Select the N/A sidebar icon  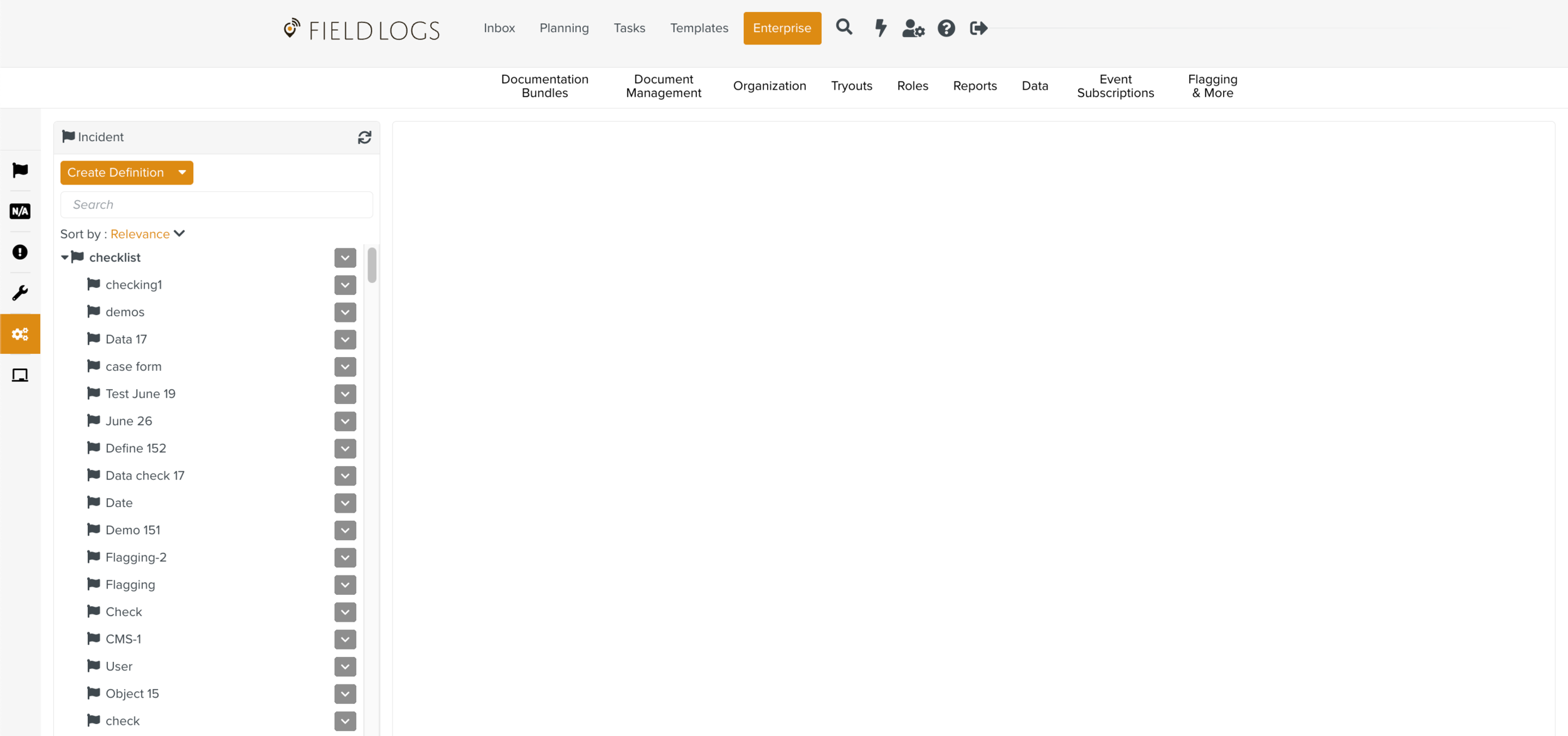point(20,211)
